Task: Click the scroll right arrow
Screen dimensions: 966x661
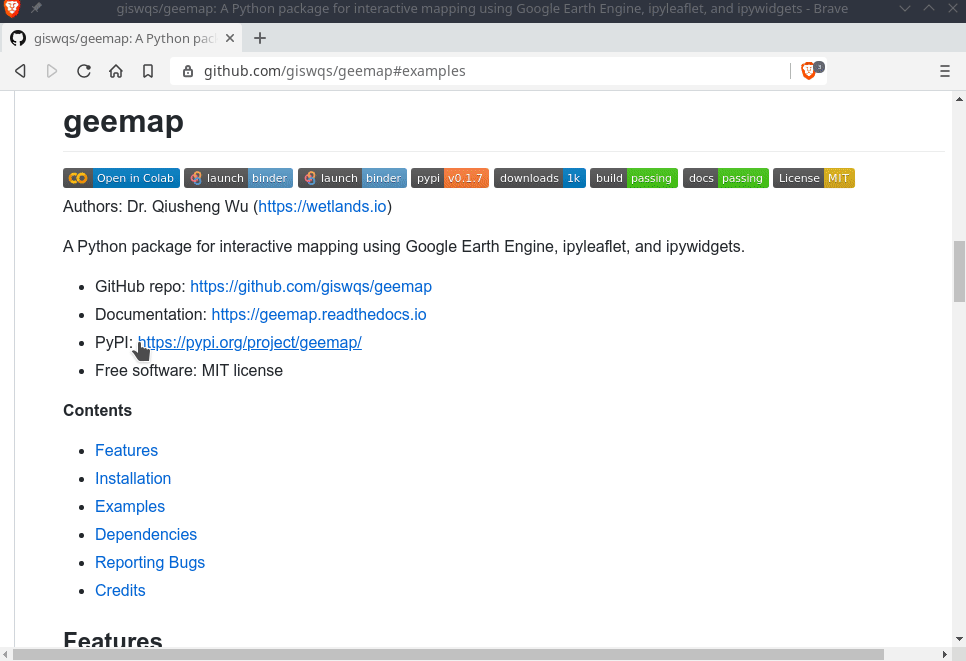Action: click(945, 654)
